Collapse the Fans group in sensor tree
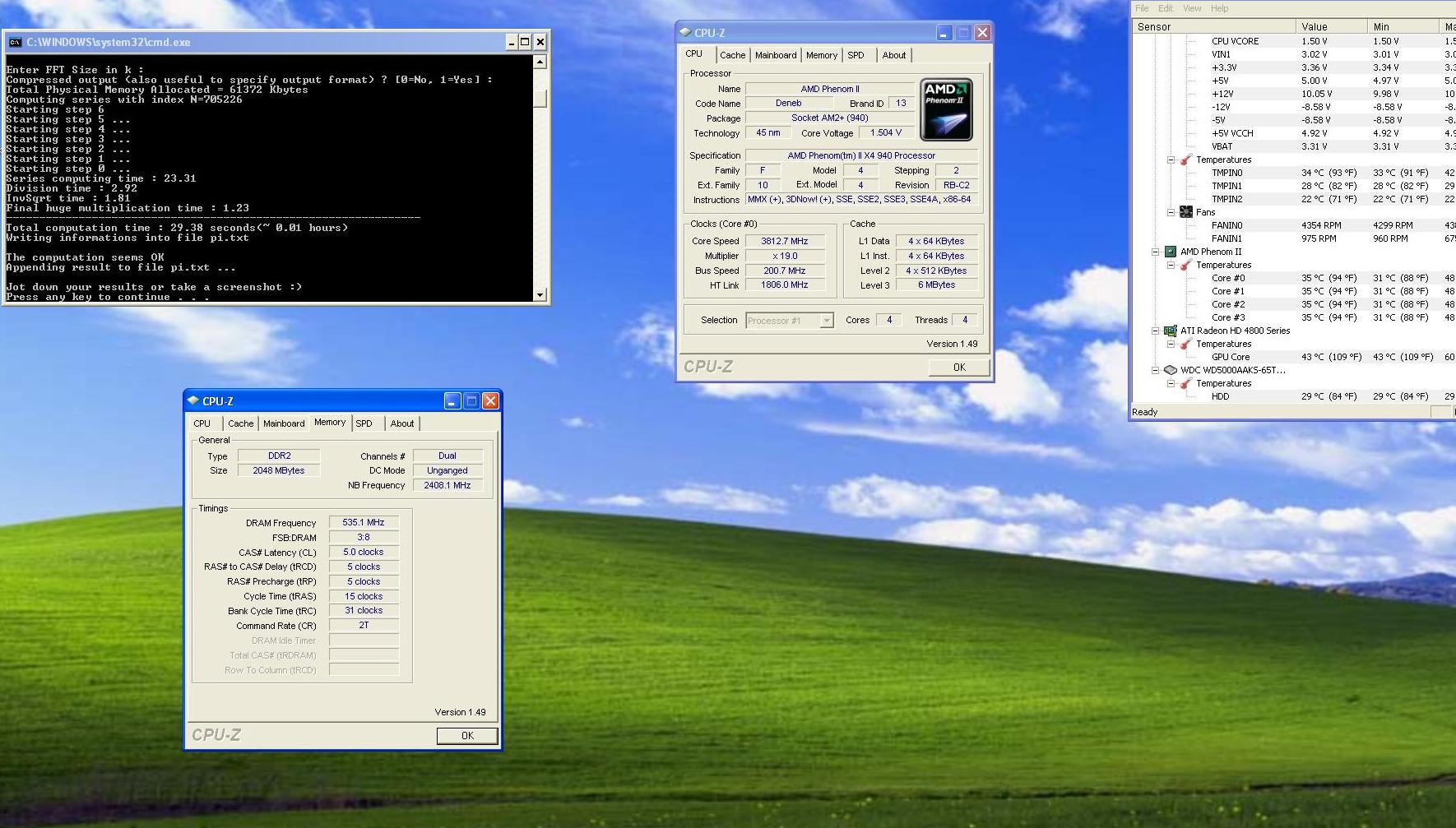 pos(1171,212)
